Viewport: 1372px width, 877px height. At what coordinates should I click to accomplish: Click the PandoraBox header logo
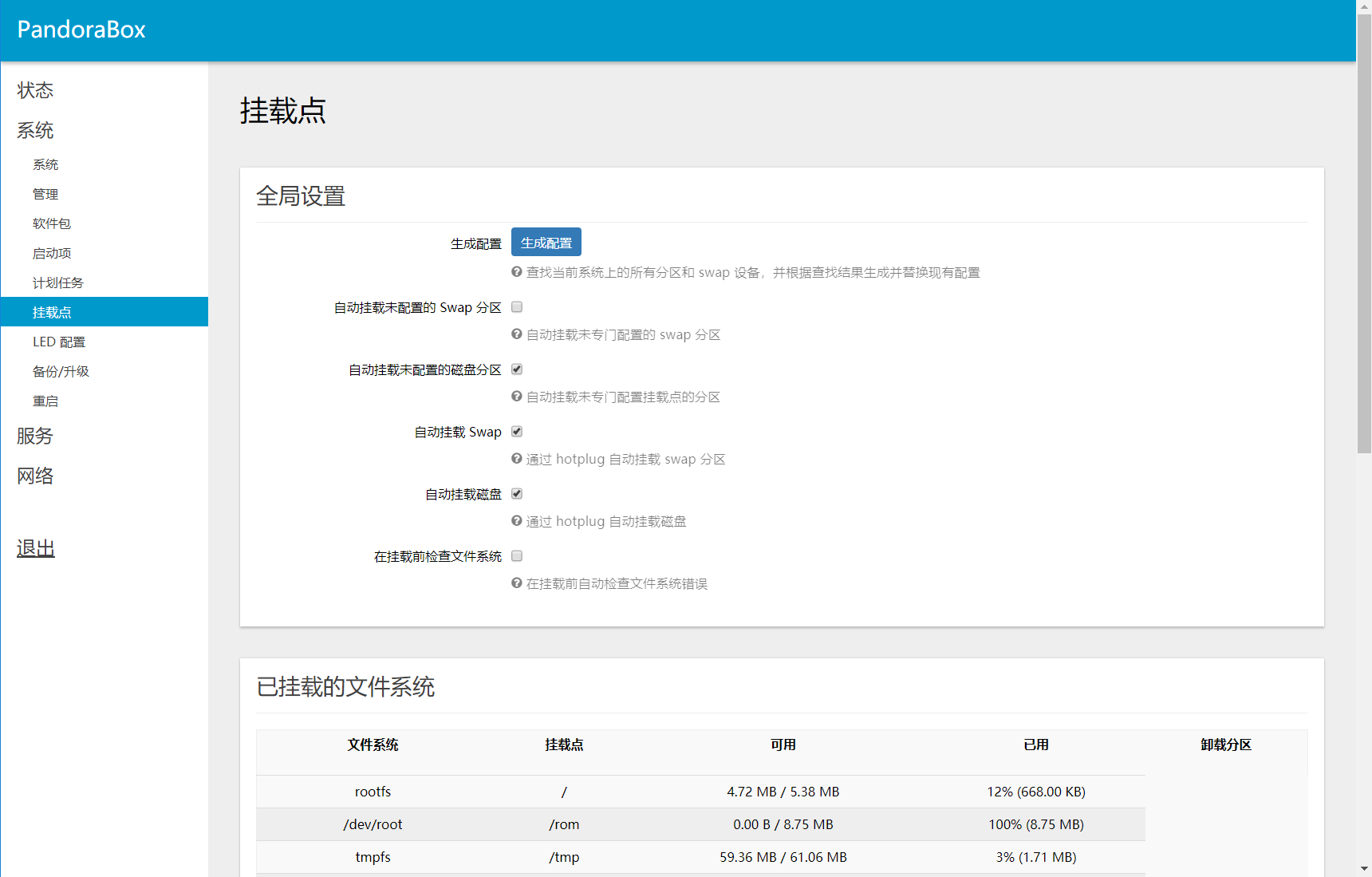(x=81, y=30)
